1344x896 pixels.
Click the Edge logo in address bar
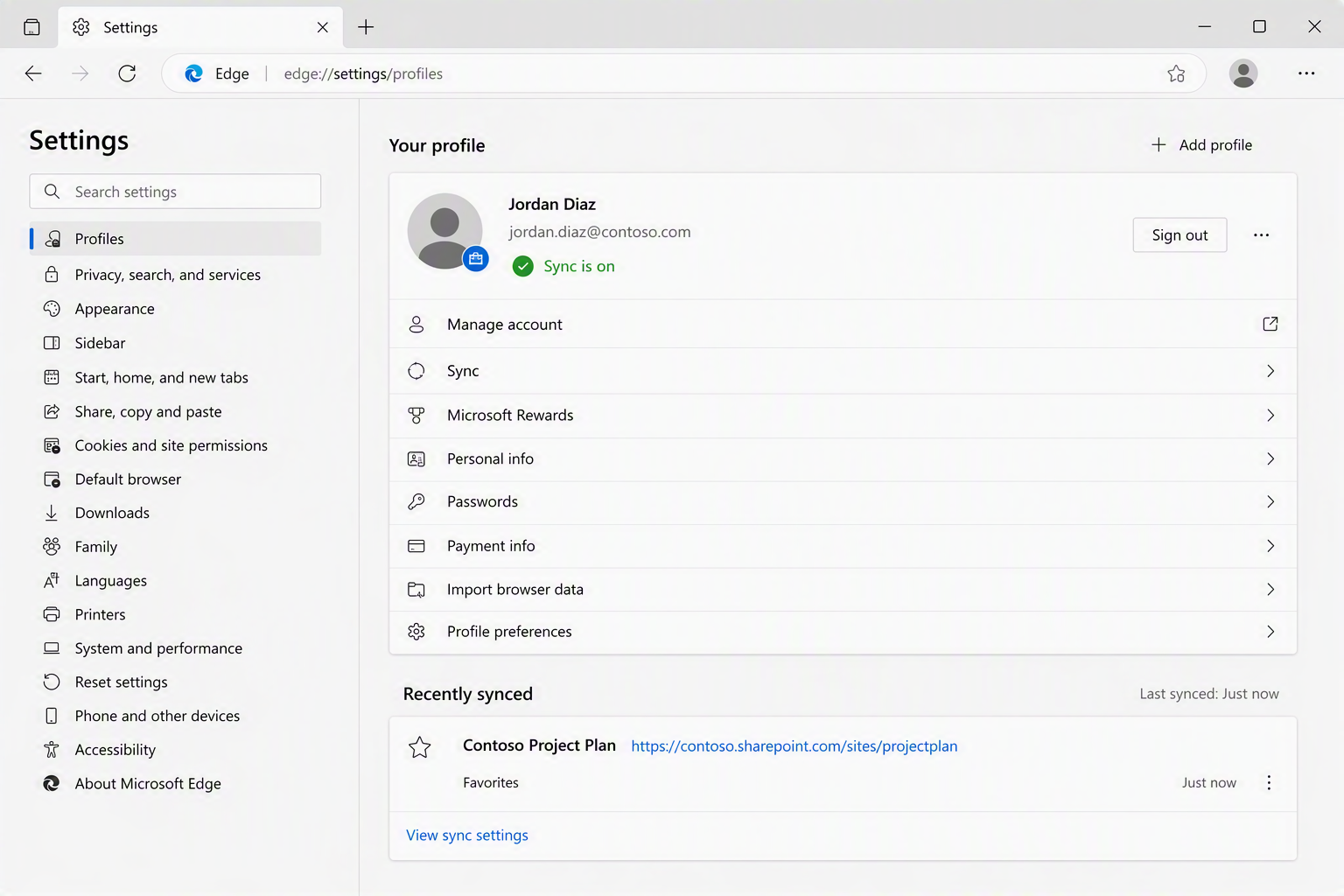193,73
